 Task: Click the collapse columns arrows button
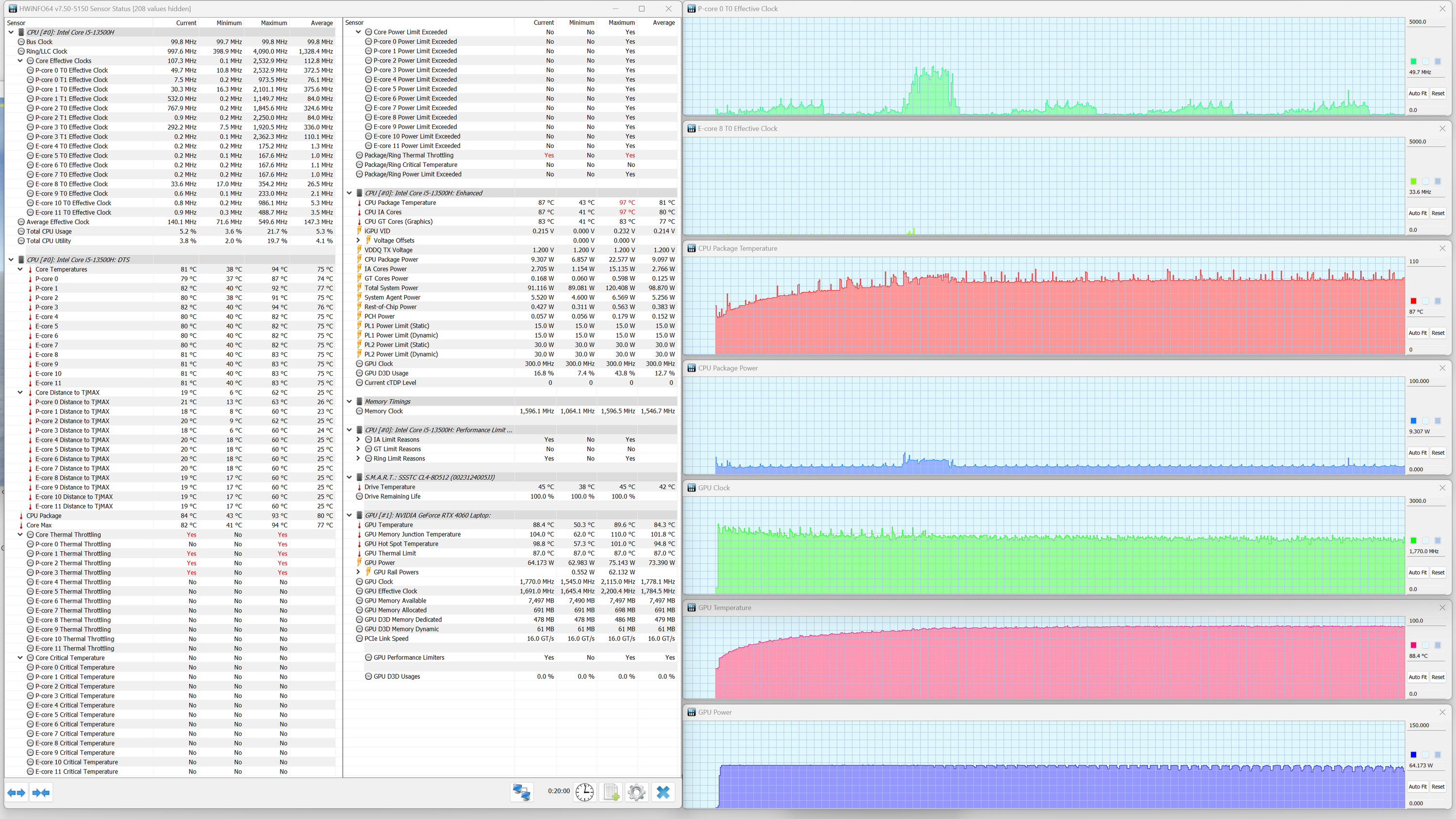tap(41, 792)
